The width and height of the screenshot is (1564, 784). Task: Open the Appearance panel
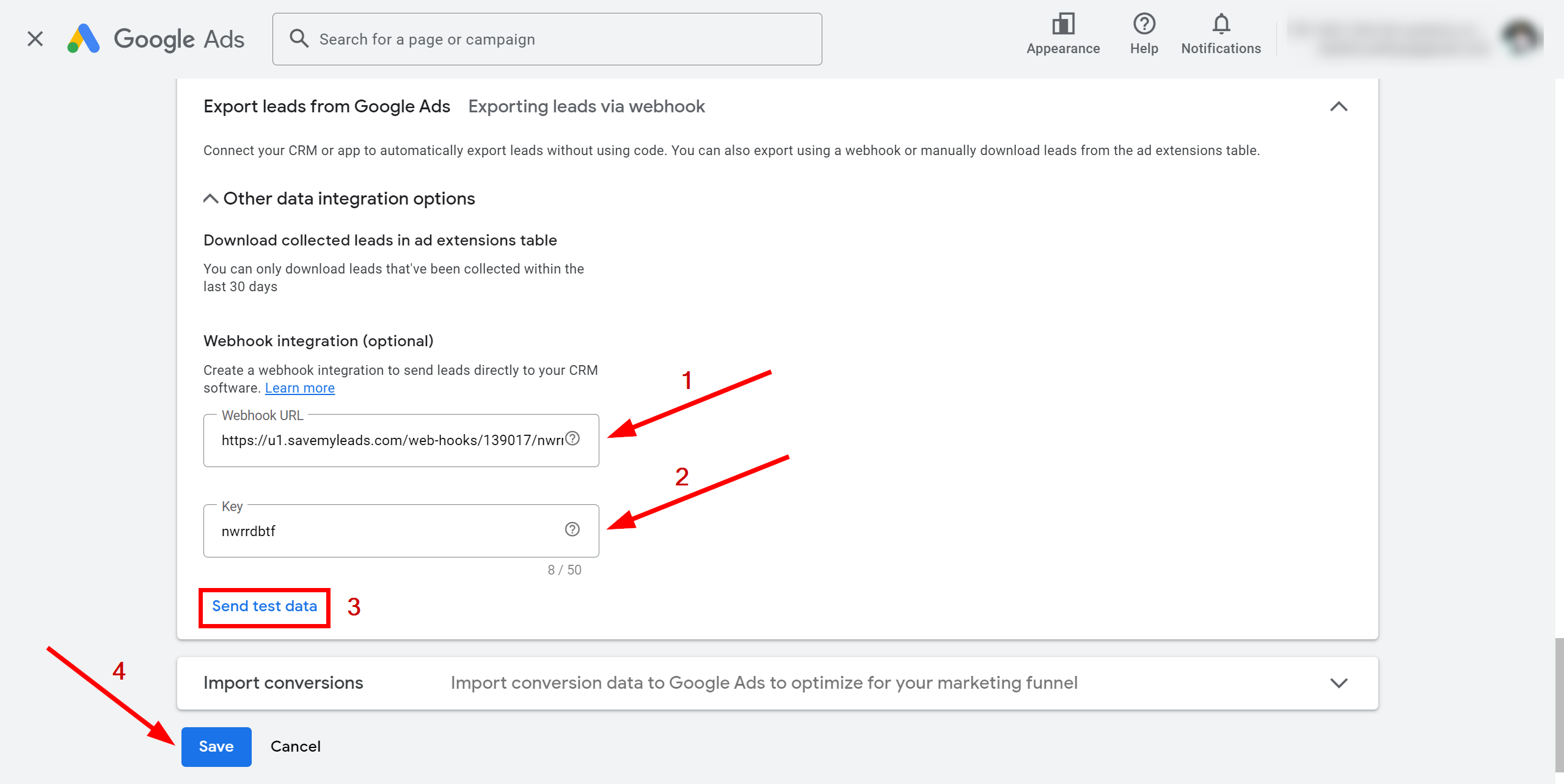click(1063, 35)
